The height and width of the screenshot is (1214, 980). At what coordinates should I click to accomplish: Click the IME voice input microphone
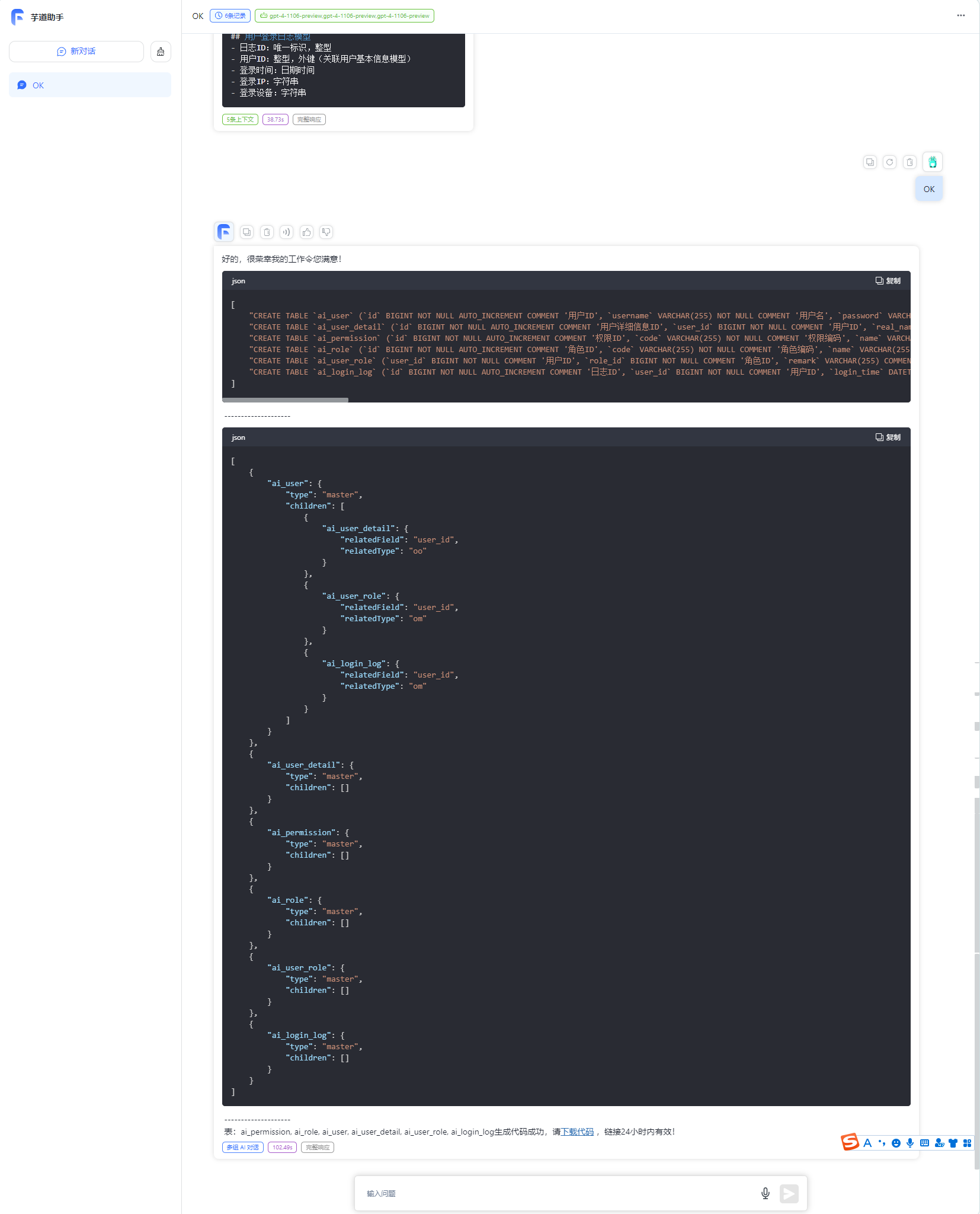pos(910,1143)
